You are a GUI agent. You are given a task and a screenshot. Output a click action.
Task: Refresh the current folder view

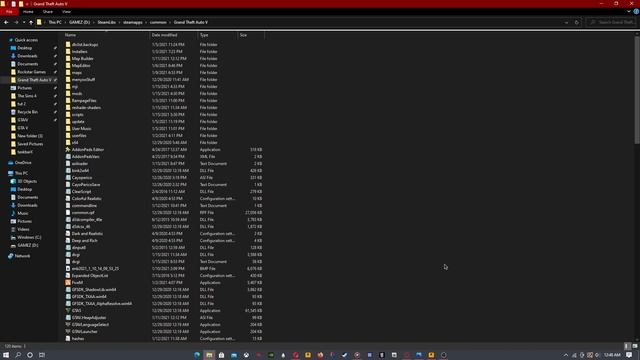[x=577, y=22]
